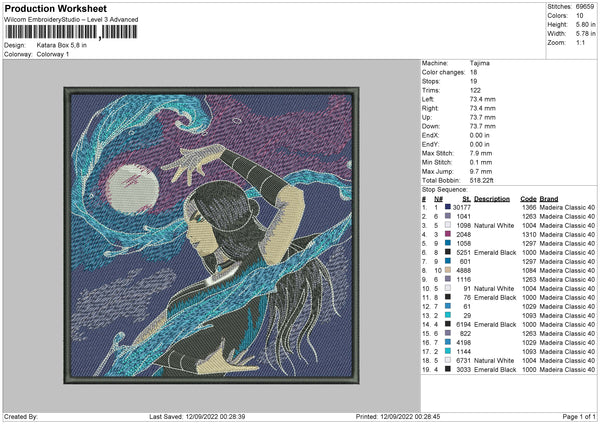Click the magenta swatch in stop row 4
Viewport: 600px width, 424px height.
tap(448, 234)
